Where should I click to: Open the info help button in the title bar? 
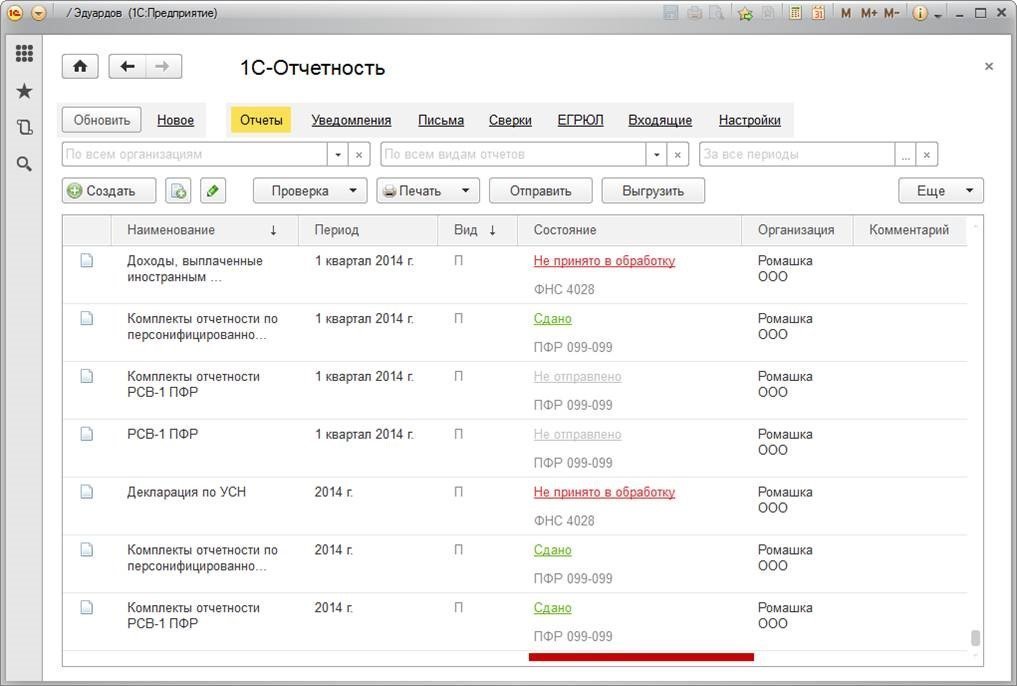920,13
